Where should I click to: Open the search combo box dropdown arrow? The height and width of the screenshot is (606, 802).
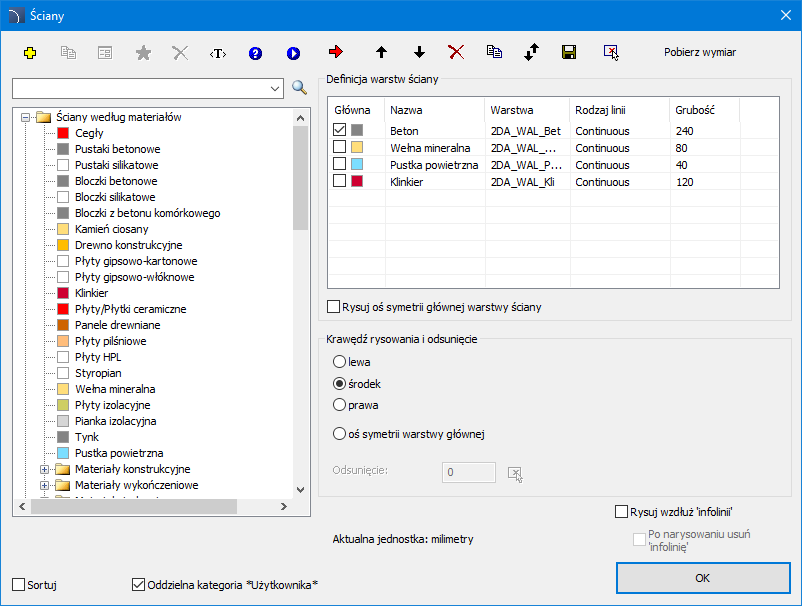(x=275, y=89)
